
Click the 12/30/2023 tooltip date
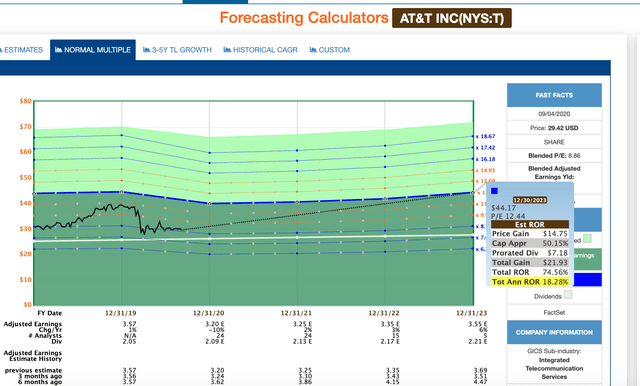pyautogui.click(x=530, y=200)
